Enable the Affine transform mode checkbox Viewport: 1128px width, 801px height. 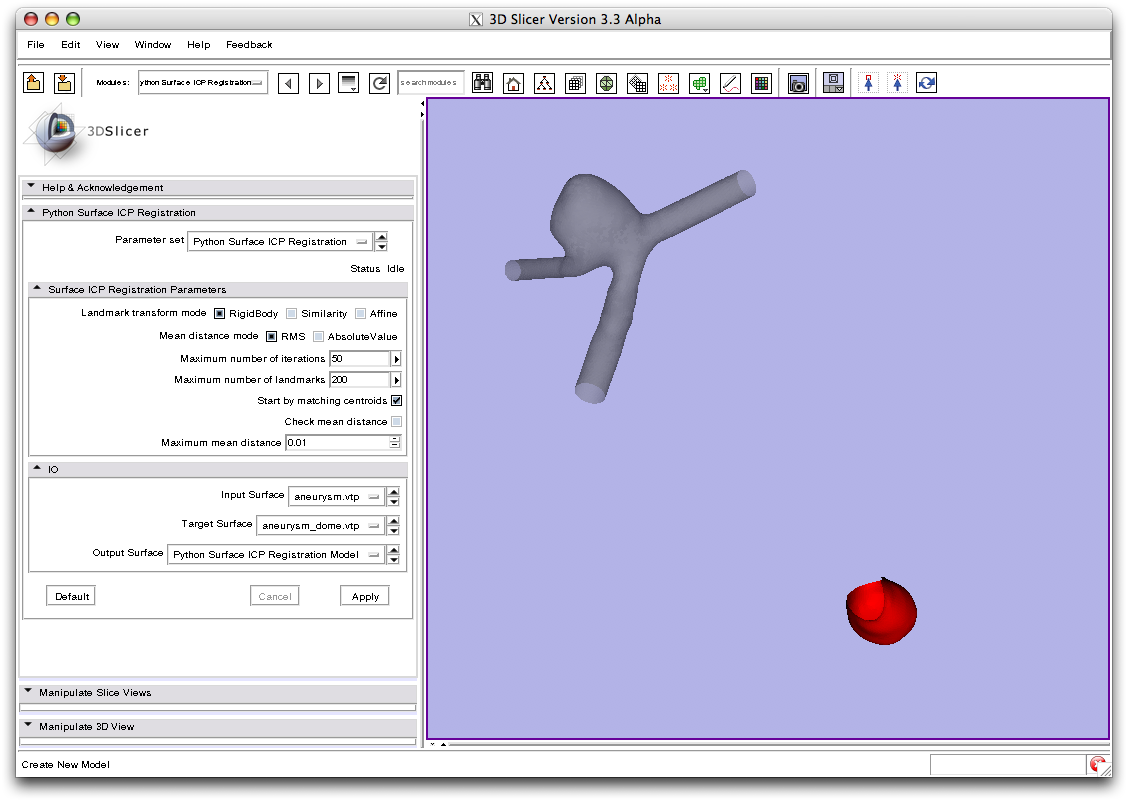(361, 314)
